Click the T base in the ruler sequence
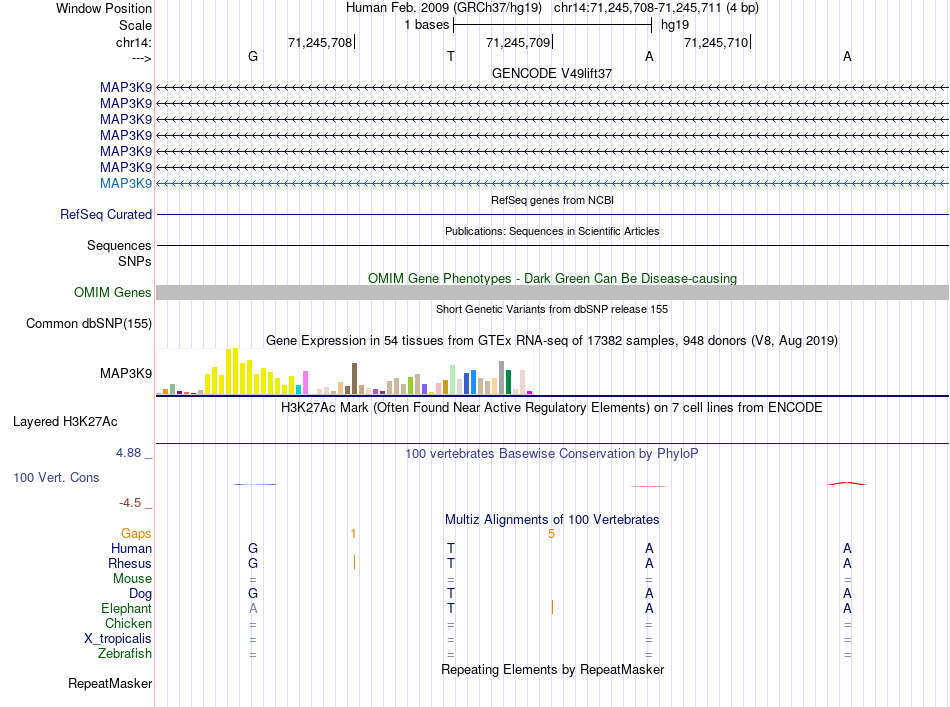Image resolution: width=950 pixels, height=707 pixels. [451, 56]
